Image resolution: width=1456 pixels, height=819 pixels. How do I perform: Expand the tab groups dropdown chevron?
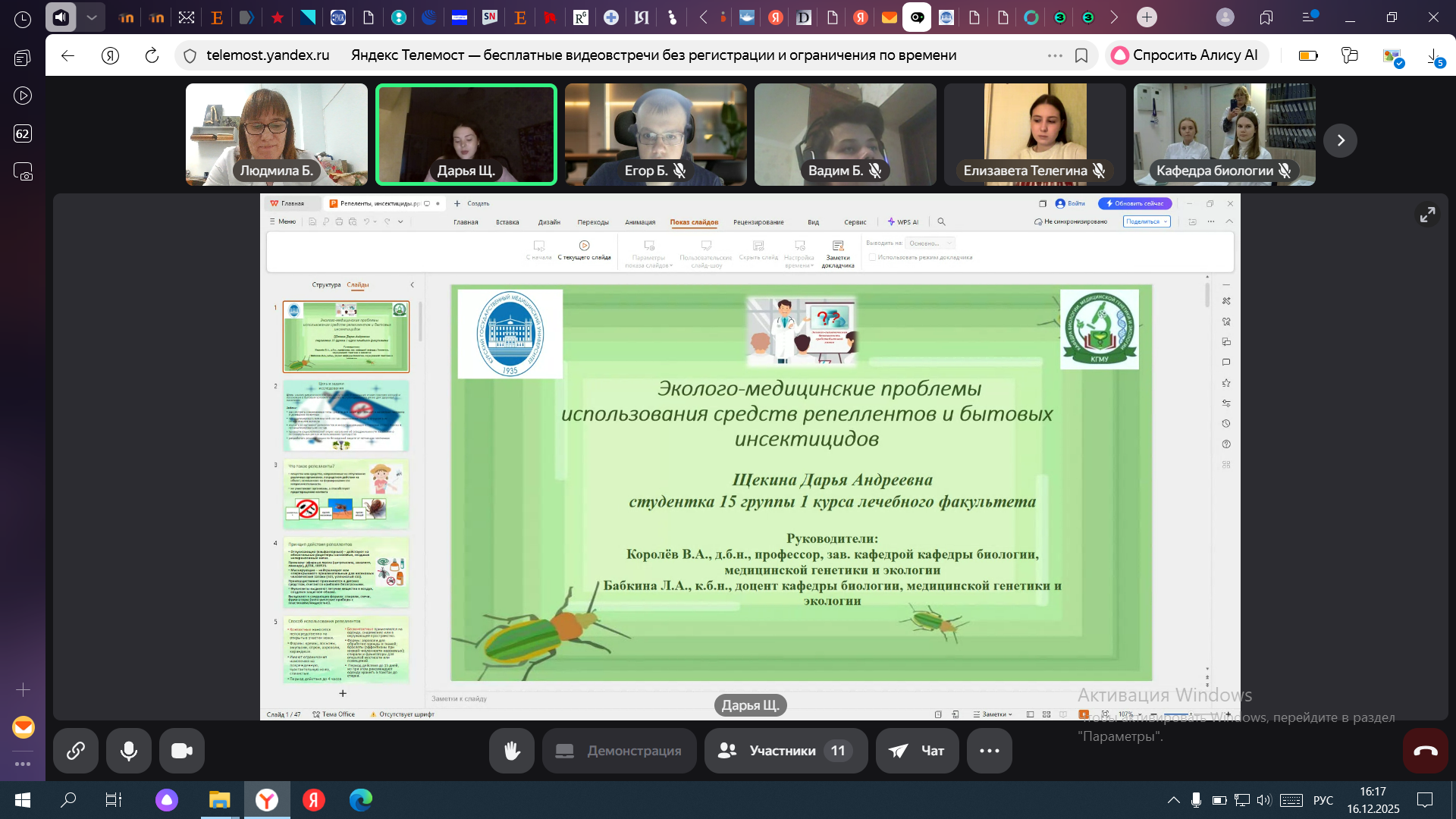[92, 17]
